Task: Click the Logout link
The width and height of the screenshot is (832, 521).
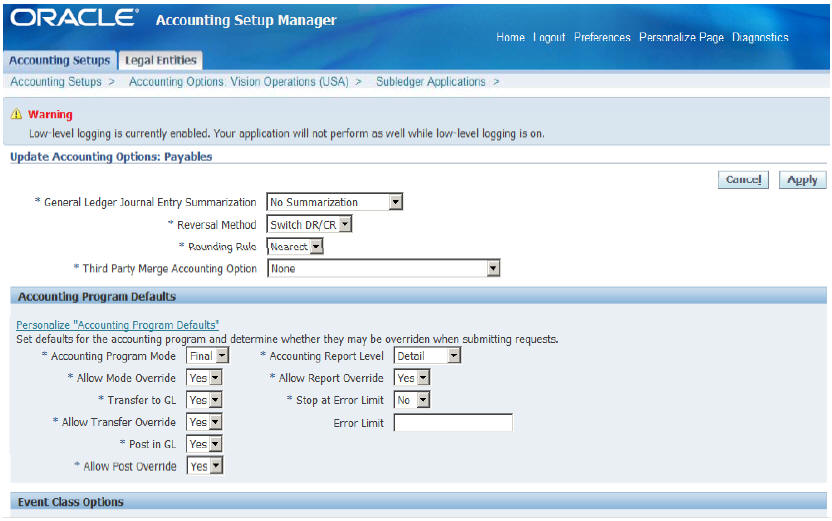Action: 549,38
